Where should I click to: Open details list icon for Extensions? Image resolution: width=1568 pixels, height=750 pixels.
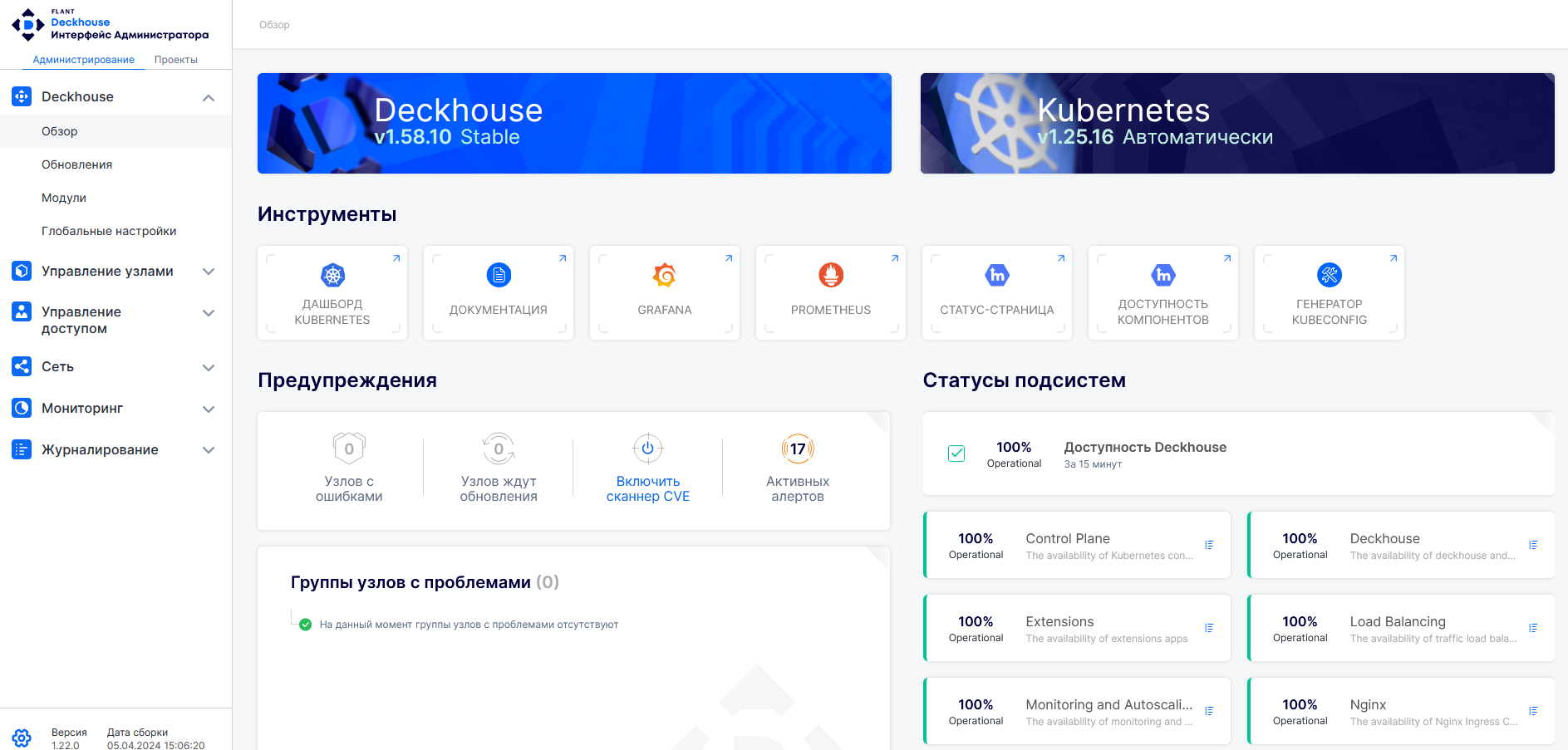tap(1209, 628)
